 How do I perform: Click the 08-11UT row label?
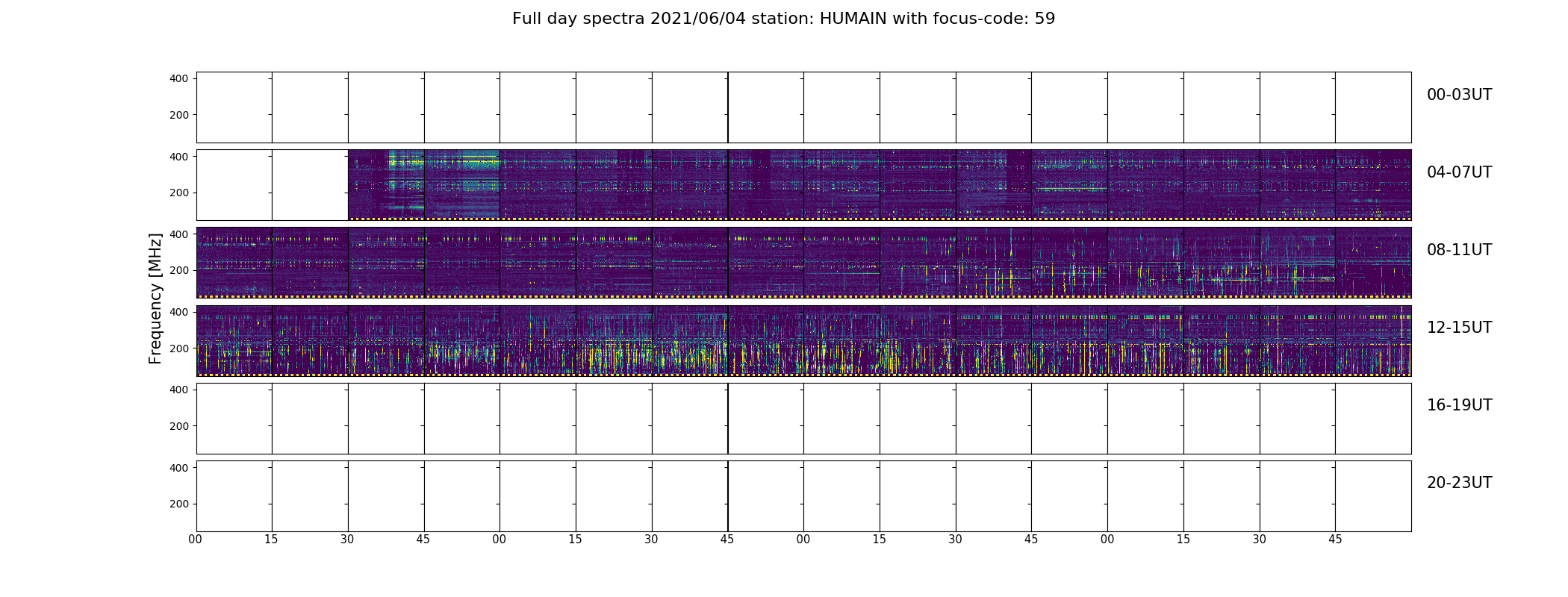(1459, 250)
